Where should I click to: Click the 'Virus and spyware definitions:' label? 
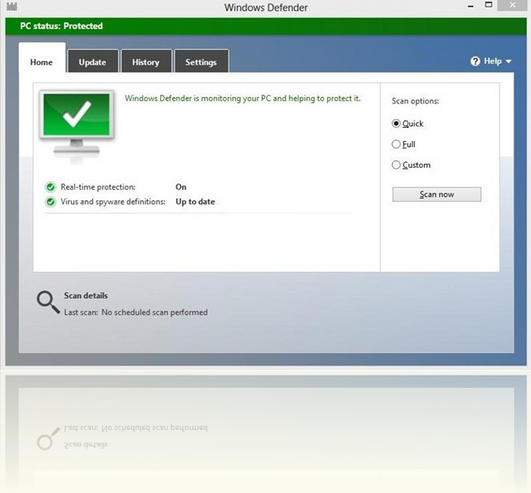(x=113, y=202)
